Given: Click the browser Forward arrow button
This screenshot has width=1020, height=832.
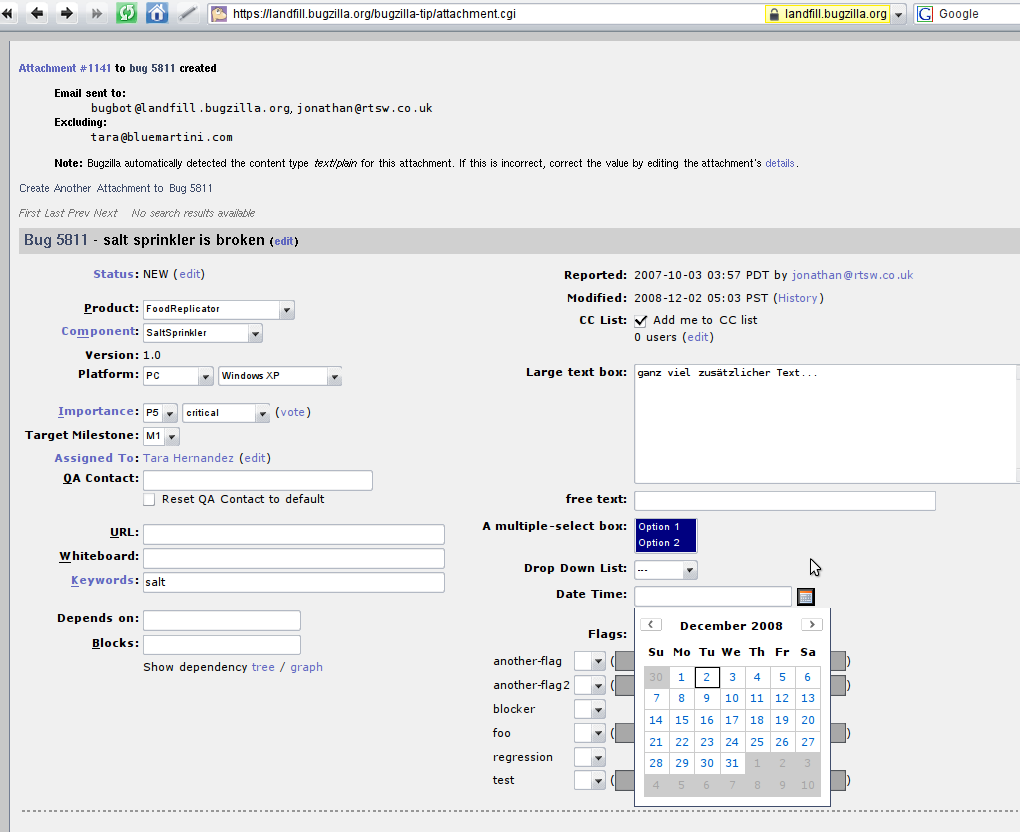Looking at the screenshot, I should tap(66, 13).
